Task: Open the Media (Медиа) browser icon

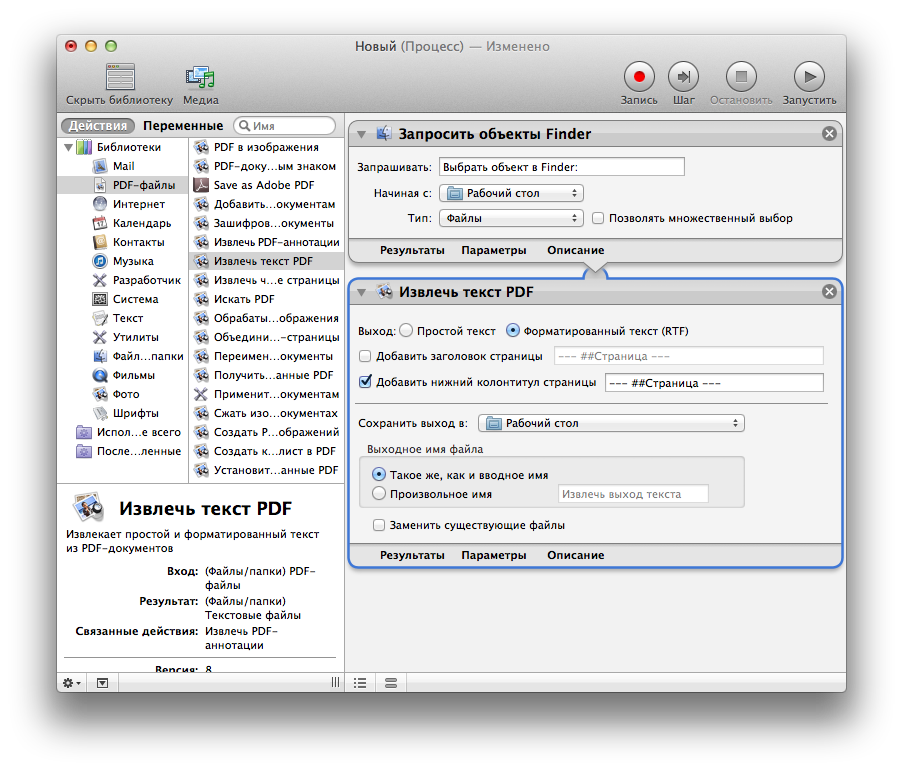Action: (200, 76)
